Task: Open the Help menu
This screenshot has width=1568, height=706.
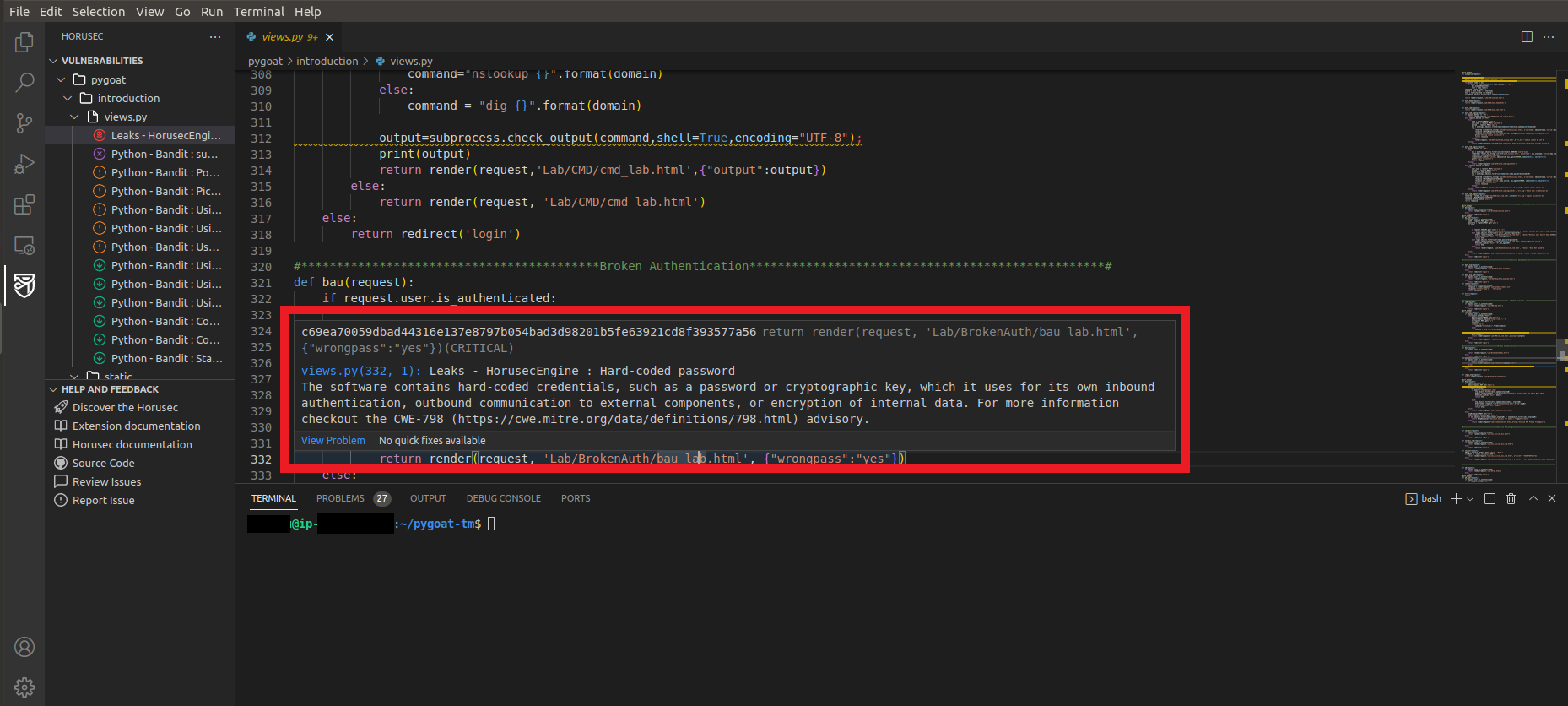Action: click(x=307, y=11)
